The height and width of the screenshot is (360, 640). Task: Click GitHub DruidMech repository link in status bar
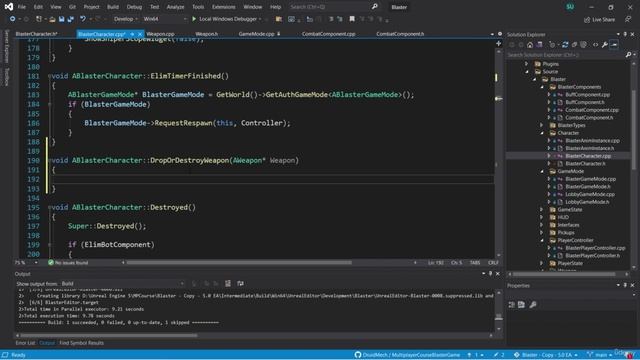(407, 355)
